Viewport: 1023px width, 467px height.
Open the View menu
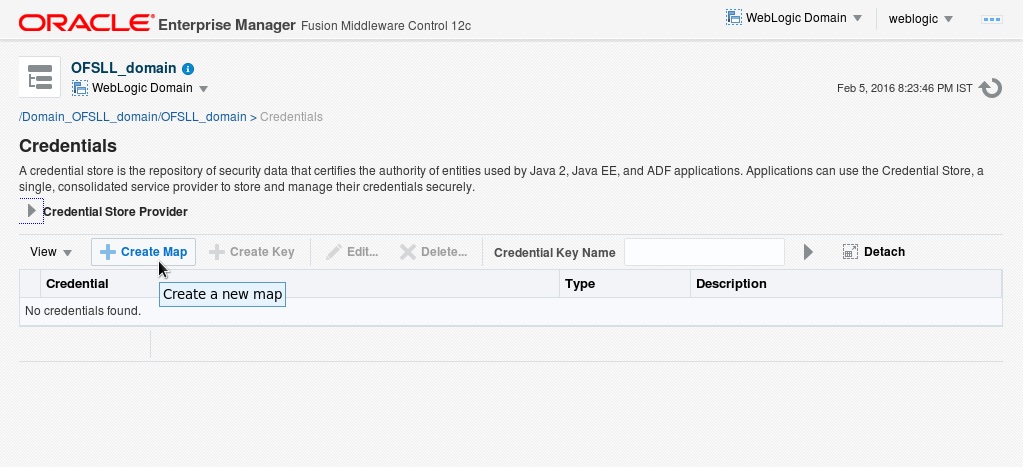51,252
